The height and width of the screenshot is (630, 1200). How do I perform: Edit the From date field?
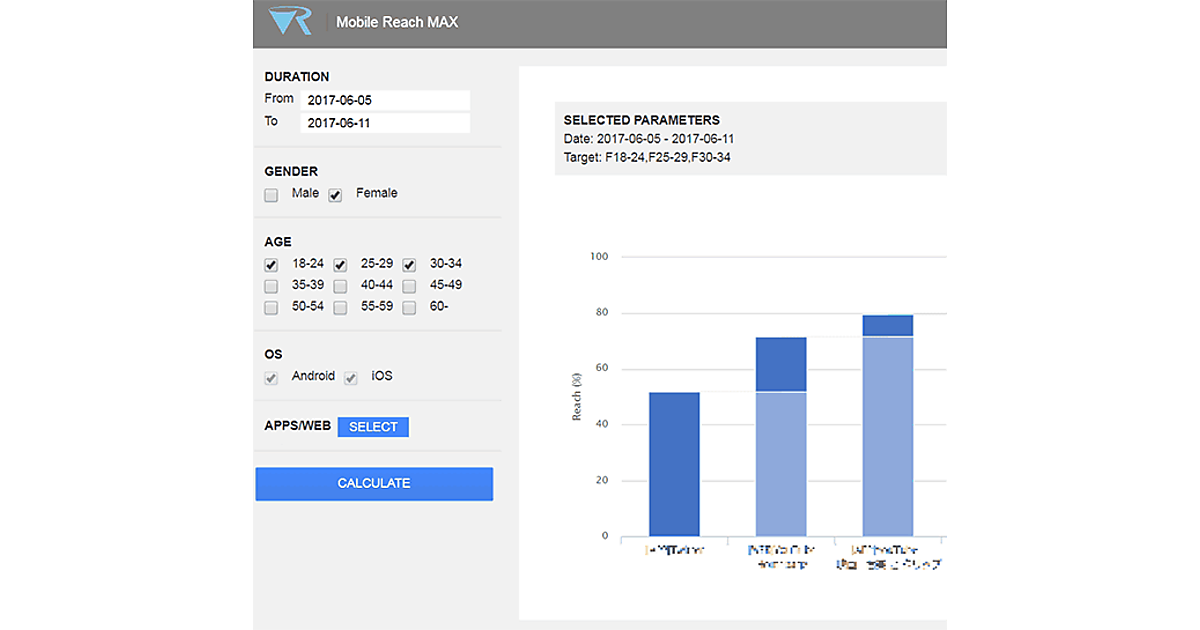tap(384, 100)
